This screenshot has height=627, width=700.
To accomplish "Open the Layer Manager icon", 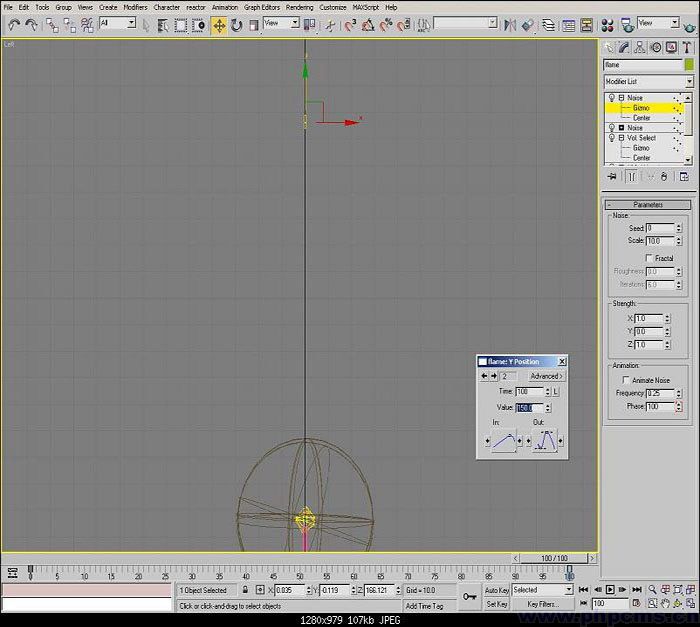I will 548,25.
